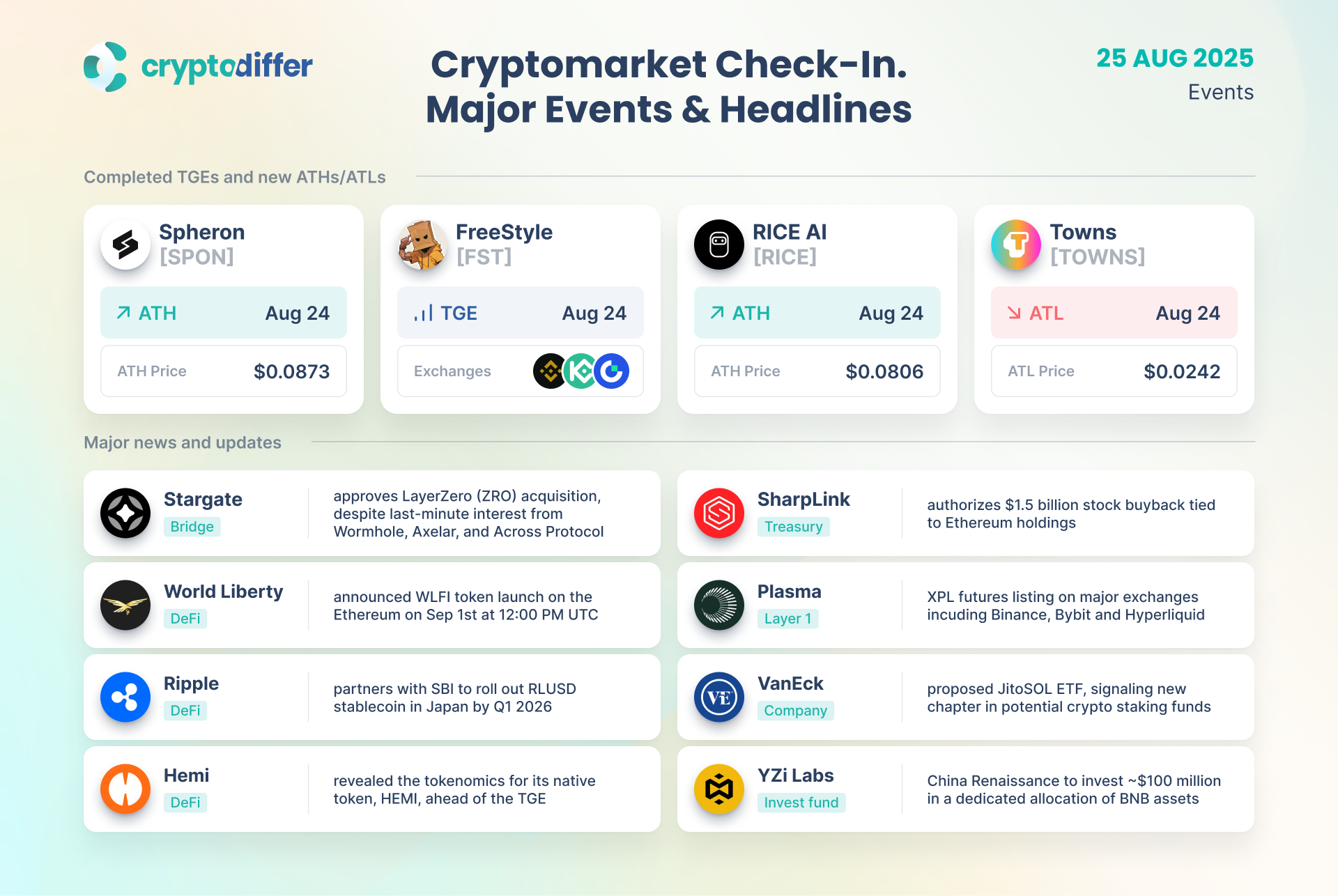Click the Towns ATL Aug 24 badge

1114,313
